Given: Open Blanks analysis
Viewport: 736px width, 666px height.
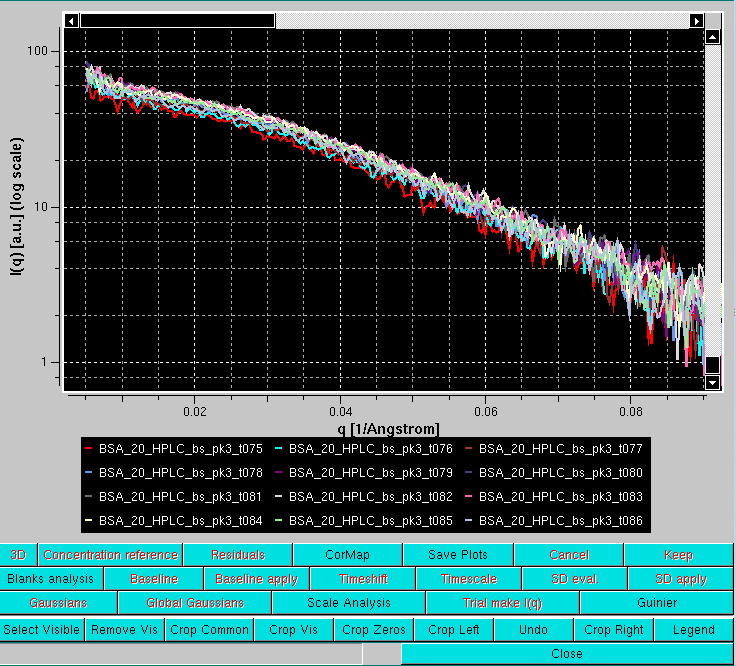Looking at the screenshot, I should (51, 579).
